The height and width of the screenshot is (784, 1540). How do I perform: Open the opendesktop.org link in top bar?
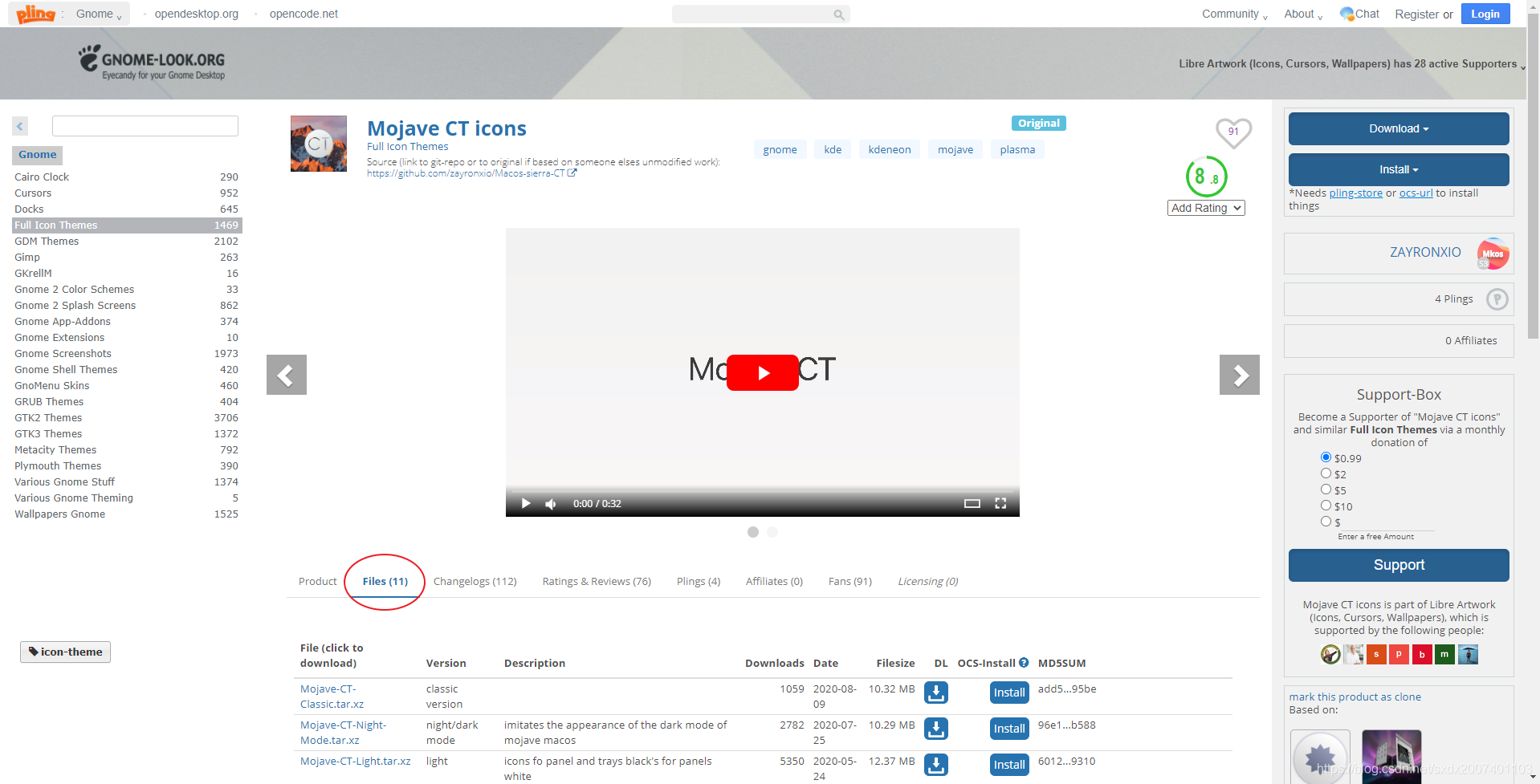(196, 14)
